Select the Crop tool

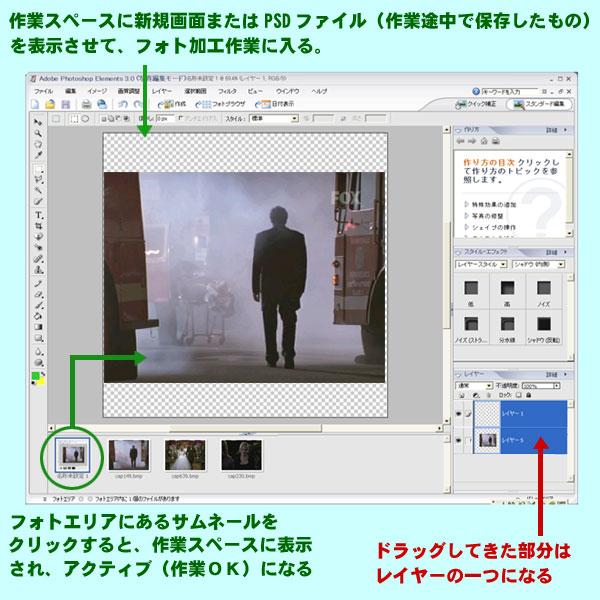pos(38,226)
